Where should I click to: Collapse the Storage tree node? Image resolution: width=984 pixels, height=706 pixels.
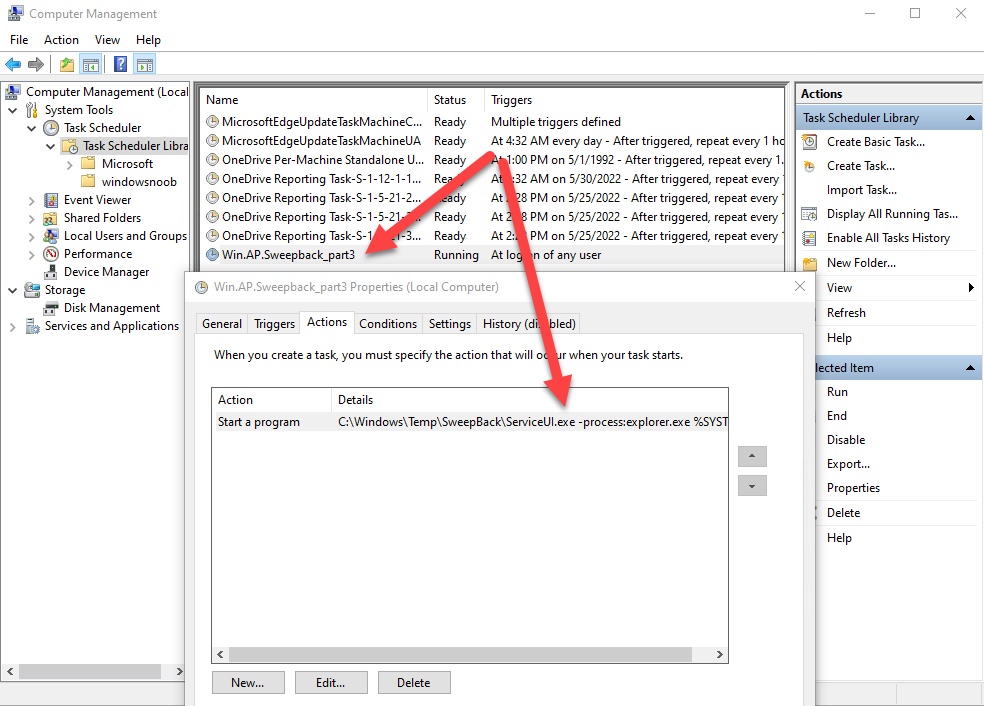(x=13, y=291)
